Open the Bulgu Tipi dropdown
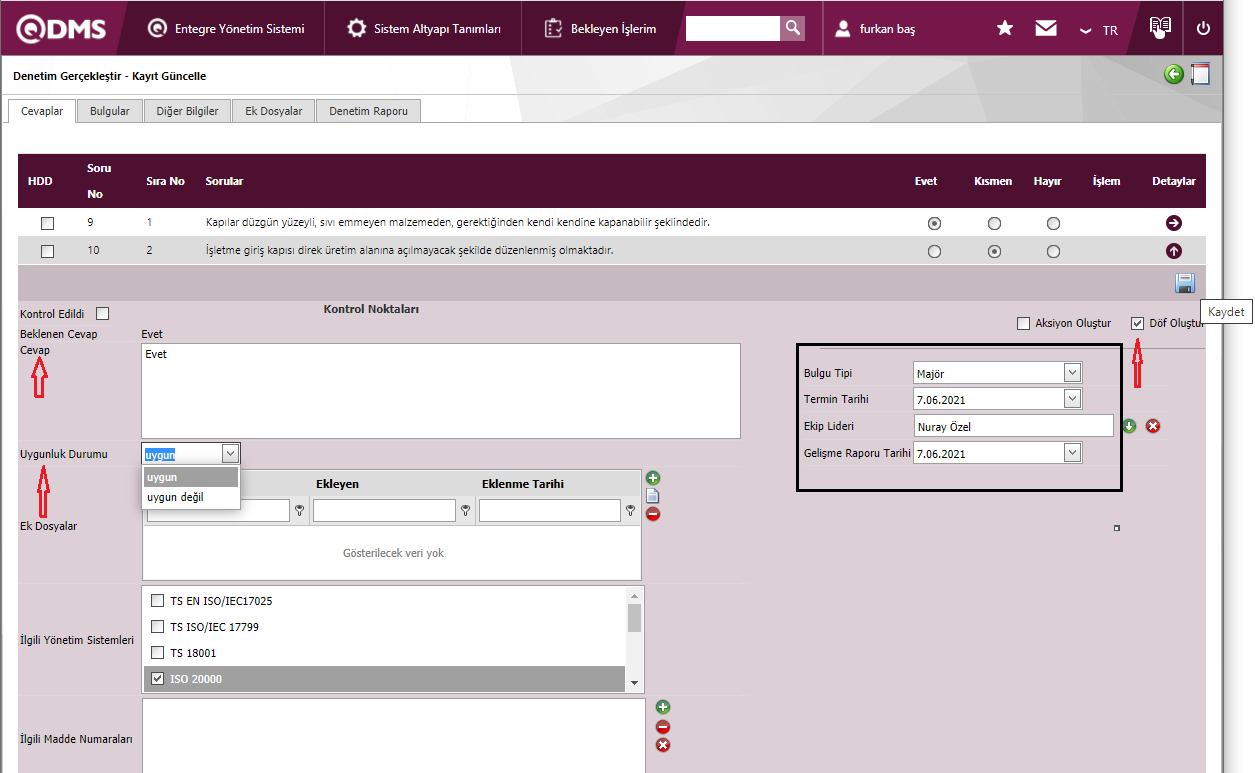 point(1072,373)
